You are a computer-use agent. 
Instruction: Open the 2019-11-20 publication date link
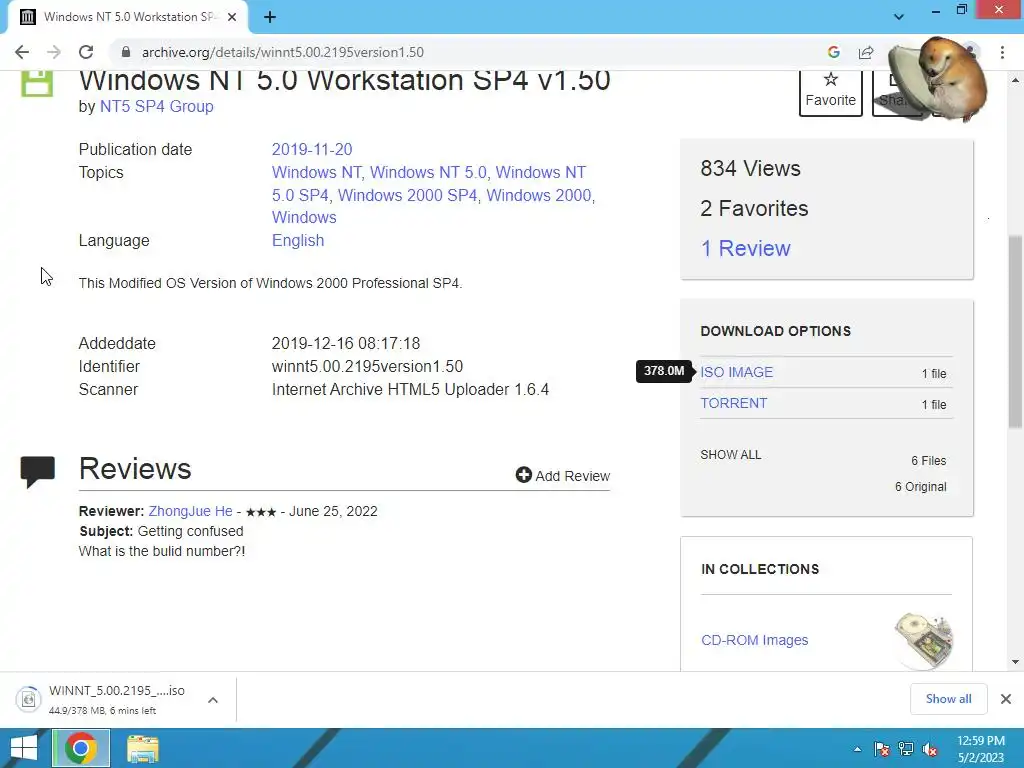click(x=312, y=150)
